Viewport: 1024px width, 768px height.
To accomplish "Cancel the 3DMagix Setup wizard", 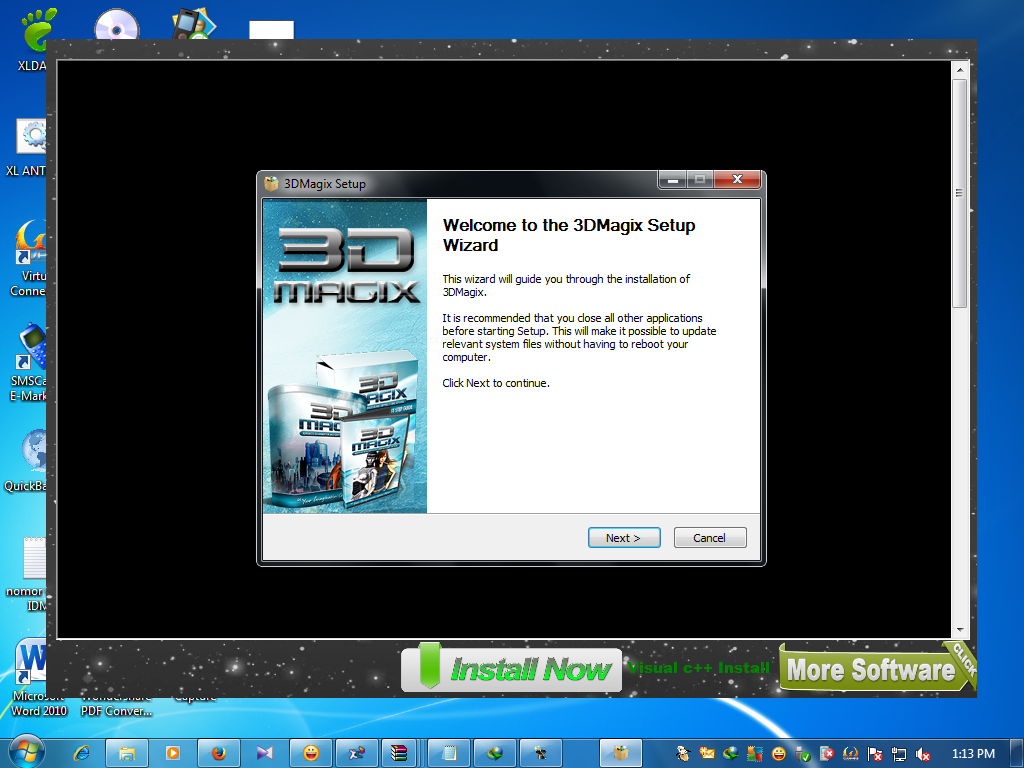I will pyautogui.click(x=709, y=537).
